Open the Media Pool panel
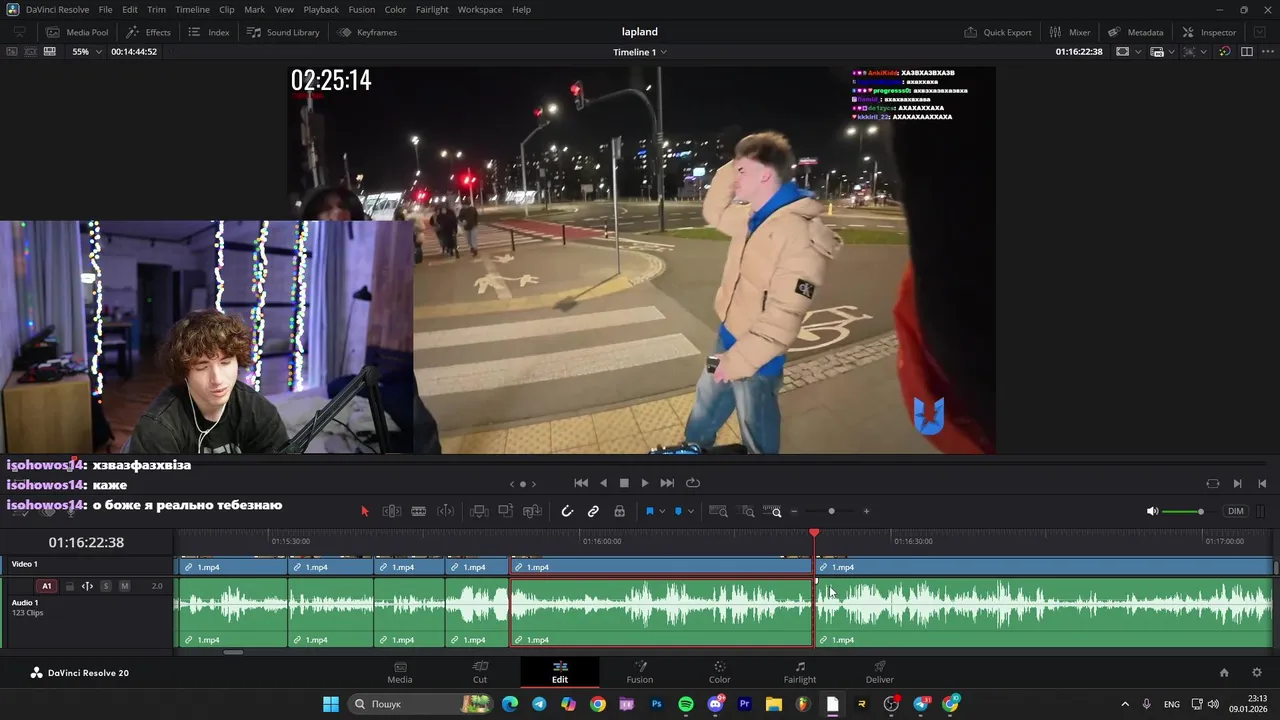This screenshot has height=720, width=1280. pyautogui.click(x=77, y=32)
